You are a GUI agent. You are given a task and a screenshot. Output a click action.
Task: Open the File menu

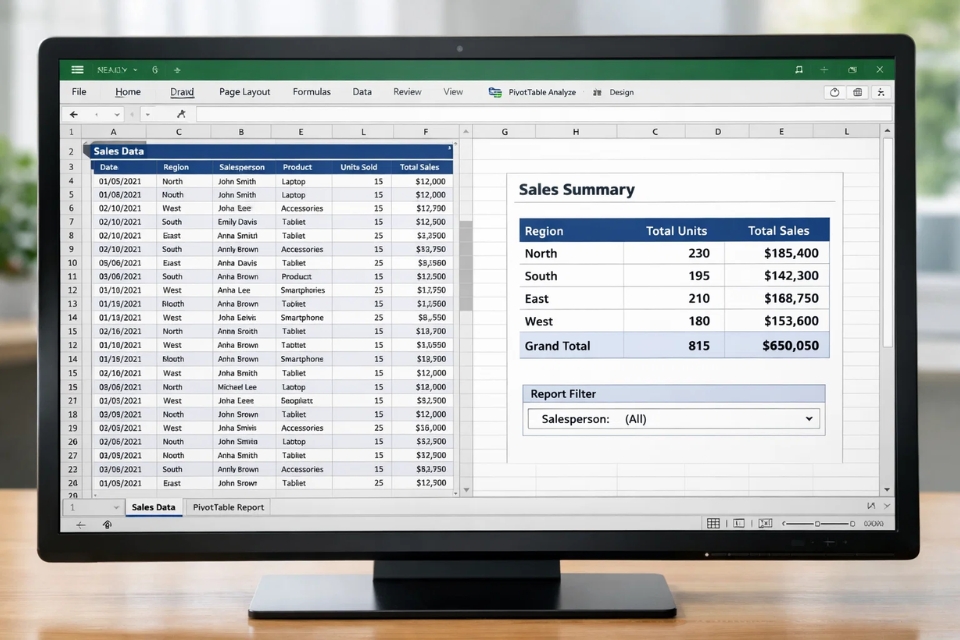(78, 92)
